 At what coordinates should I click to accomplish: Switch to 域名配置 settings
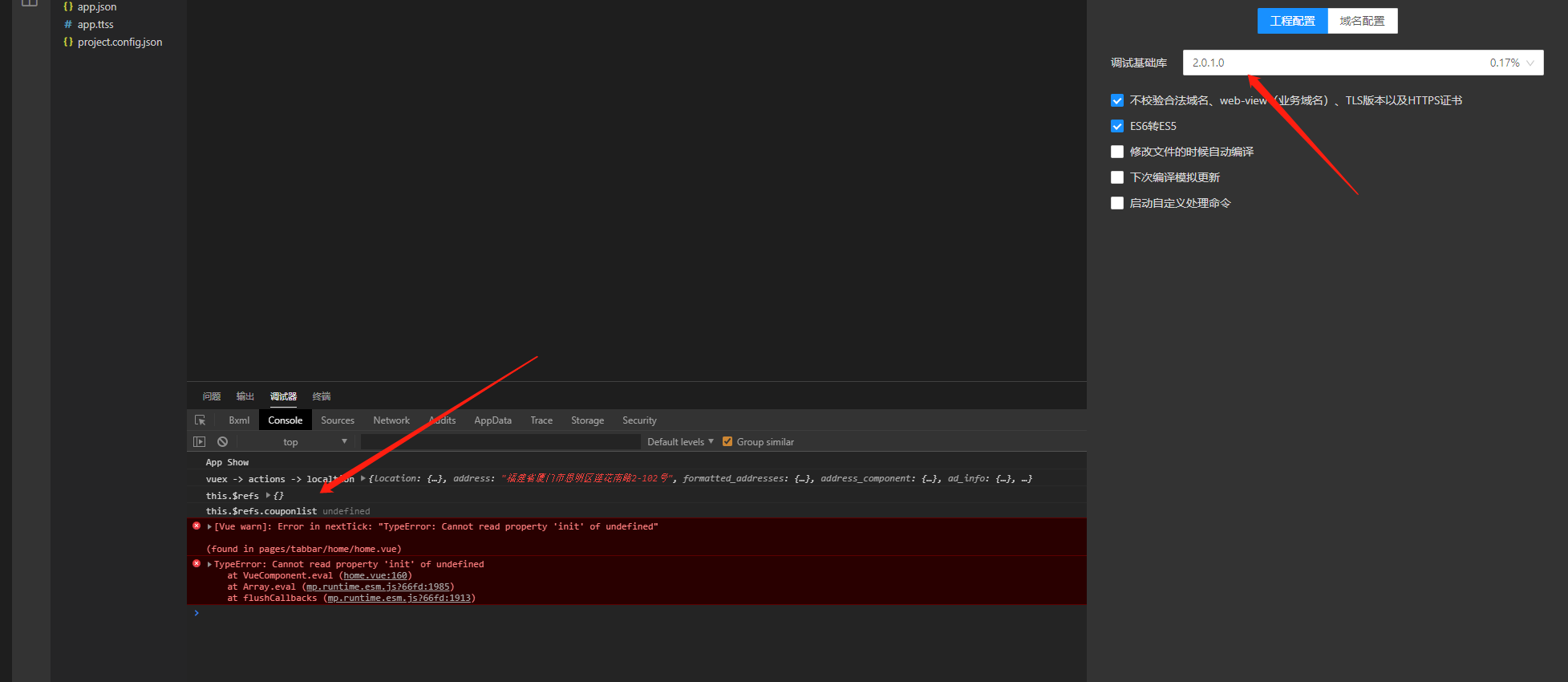coord(1362,21)
